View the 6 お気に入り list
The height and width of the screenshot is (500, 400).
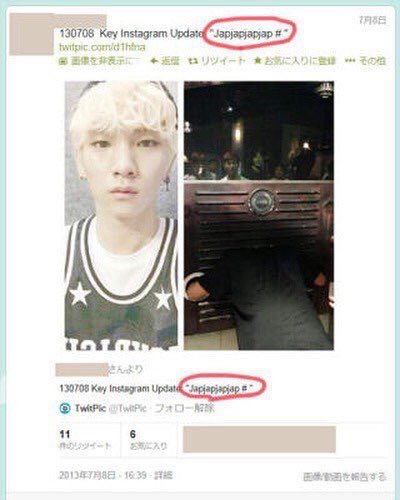click(148, 440)
